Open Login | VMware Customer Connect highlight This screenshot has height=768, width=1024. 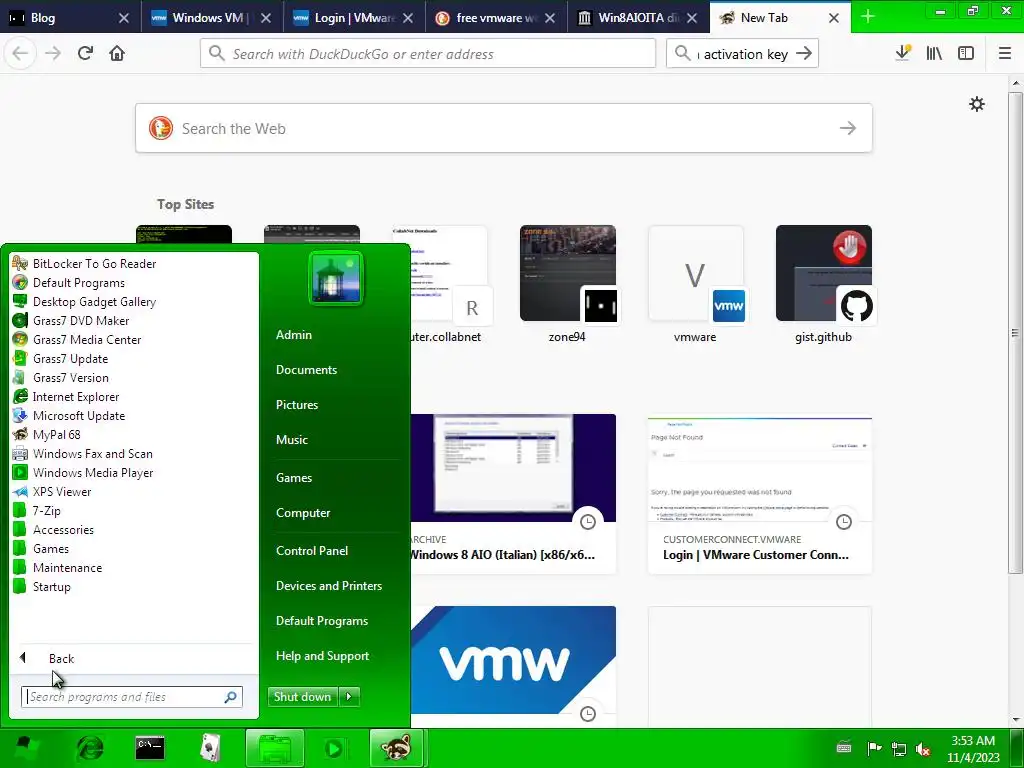tap(760, 495)
